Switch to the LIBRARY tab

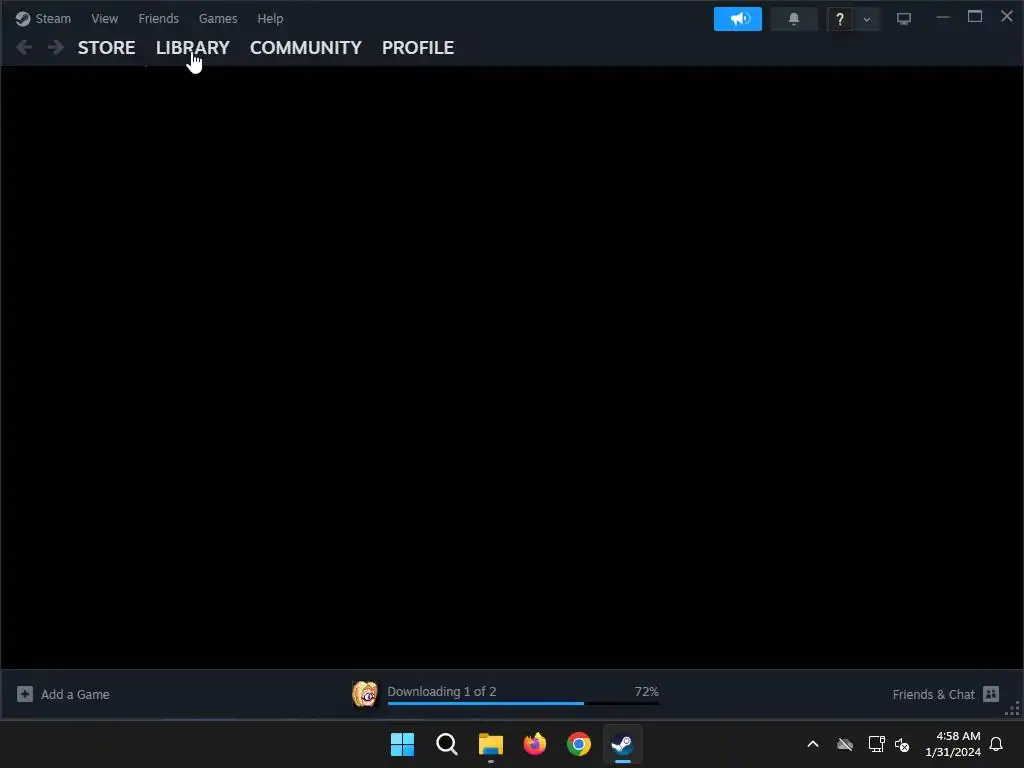pos(193,48)
